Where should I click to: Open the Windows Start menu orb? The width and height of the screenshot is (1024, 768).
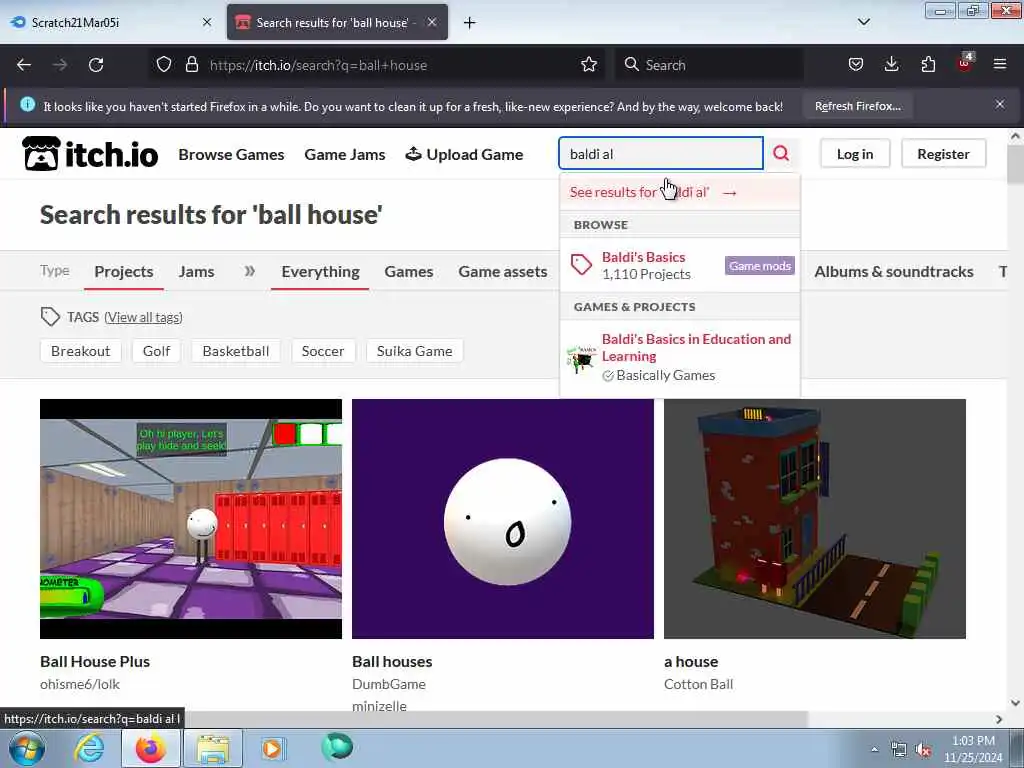[26, 748]
